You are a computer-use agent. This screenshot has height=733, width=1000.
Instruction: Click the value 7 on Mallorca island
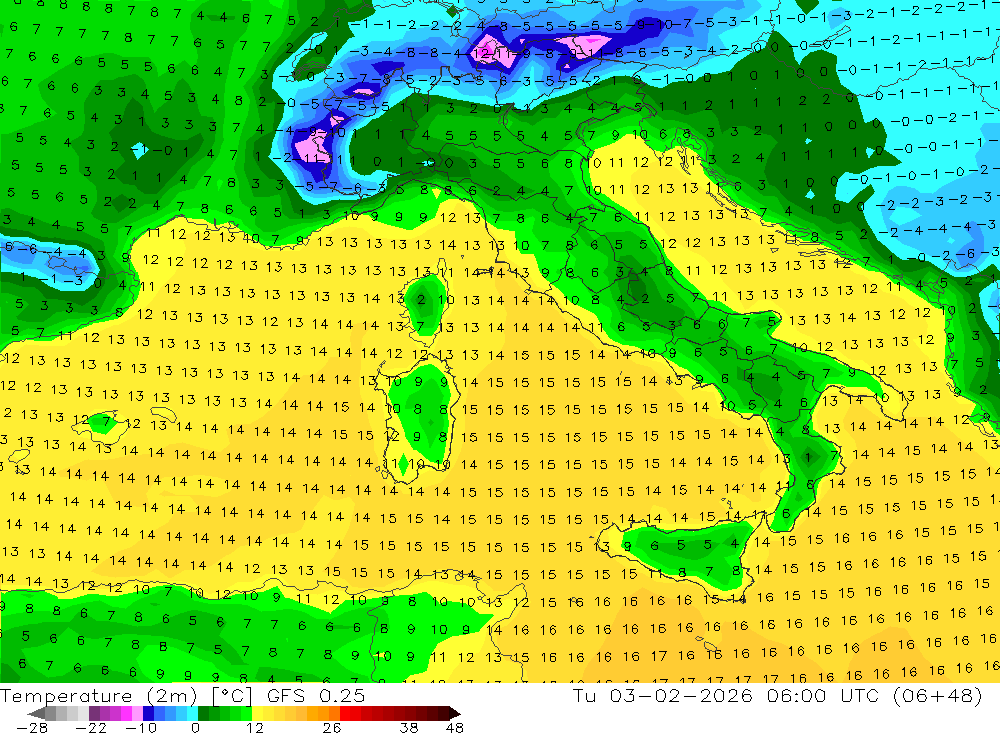pyautogui.click(x=107, y=422)
